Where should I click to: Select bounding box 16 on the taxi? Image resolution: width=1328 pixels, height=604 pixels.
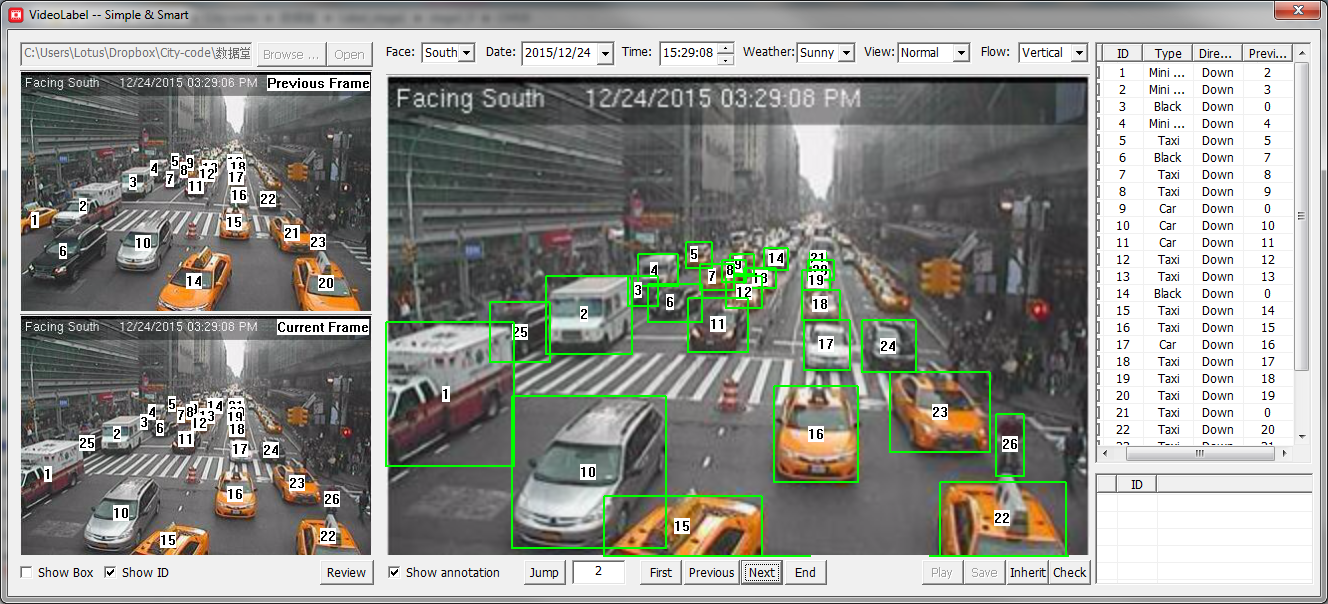816,434
